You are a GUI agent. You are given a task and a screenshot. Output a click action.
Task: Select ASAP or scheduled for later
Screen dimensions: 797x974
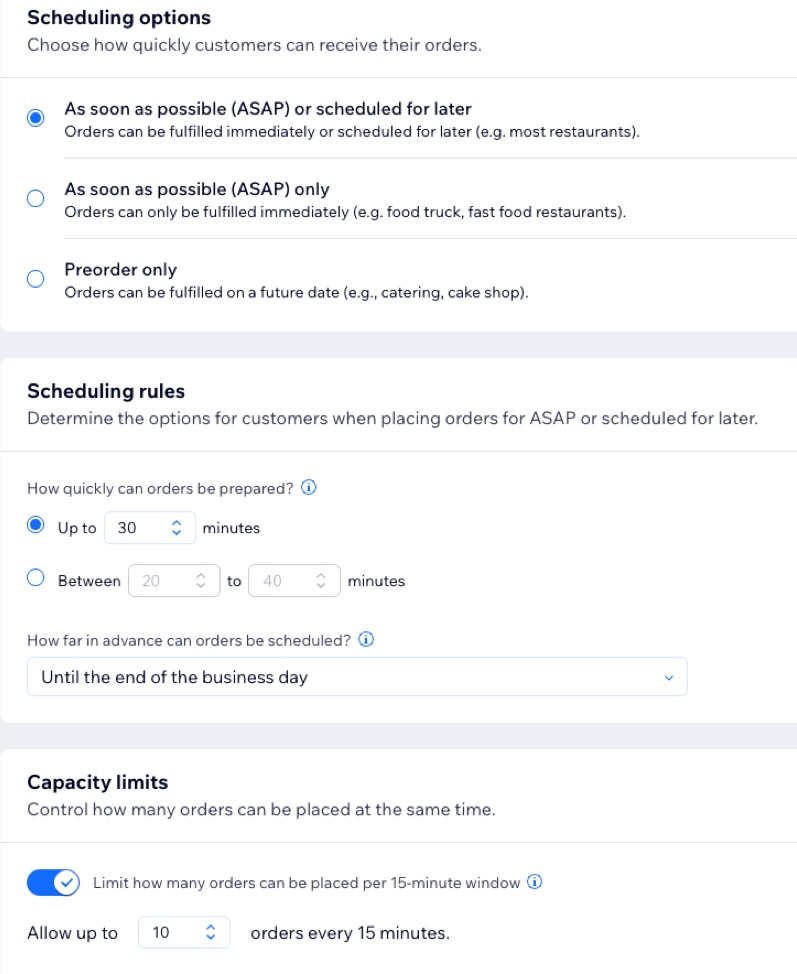pos(36,117)
